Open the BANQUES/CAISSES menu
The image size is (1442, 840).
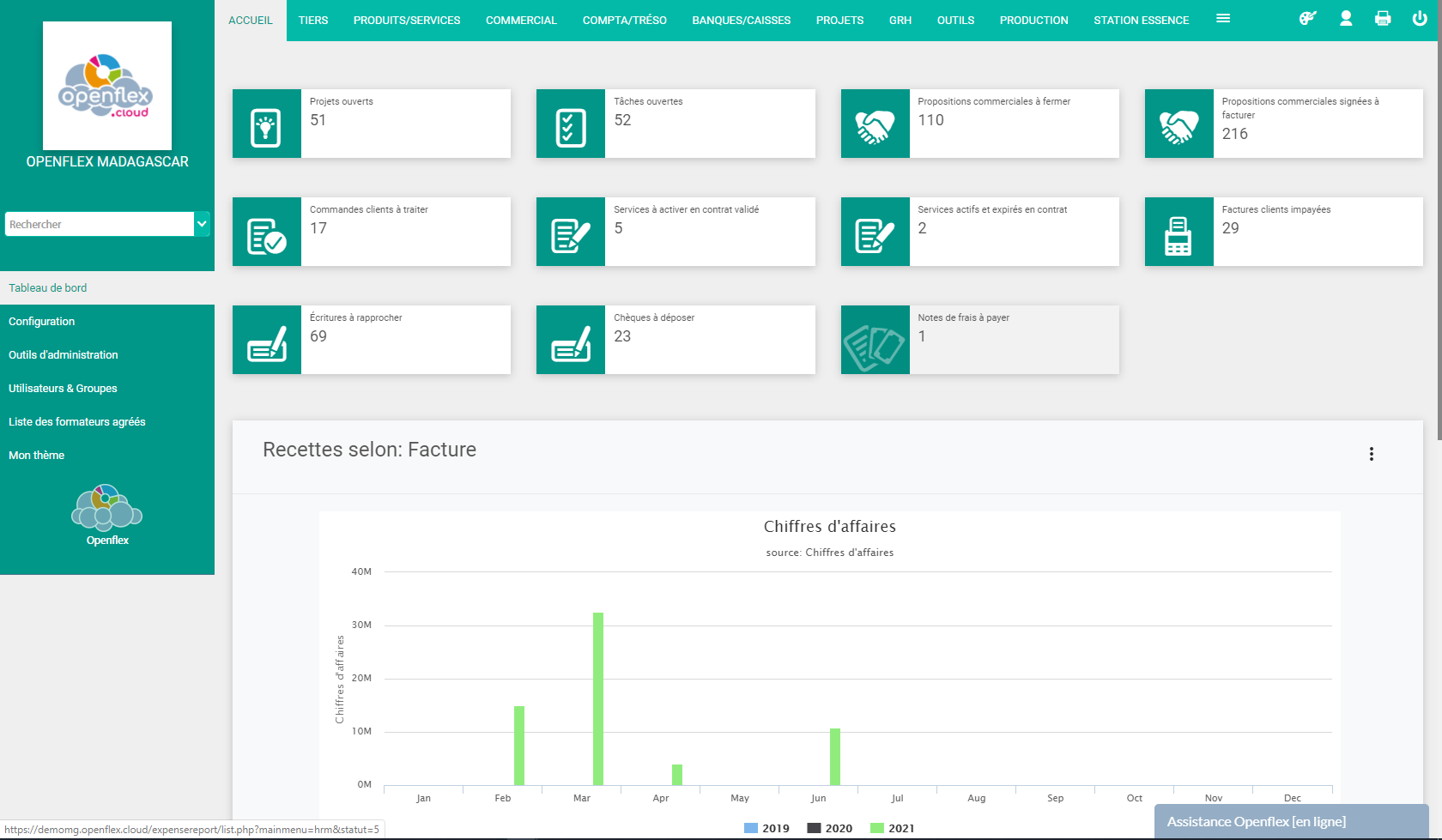pyautogui.click(x=742, y=21)
